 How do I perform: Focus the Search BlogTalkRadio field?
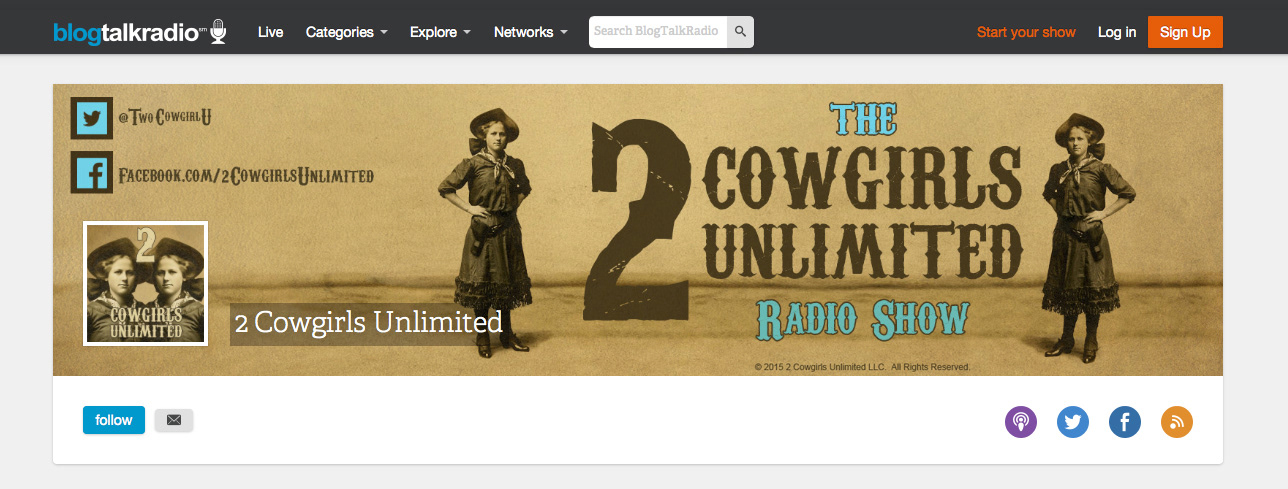pos(658,32)
